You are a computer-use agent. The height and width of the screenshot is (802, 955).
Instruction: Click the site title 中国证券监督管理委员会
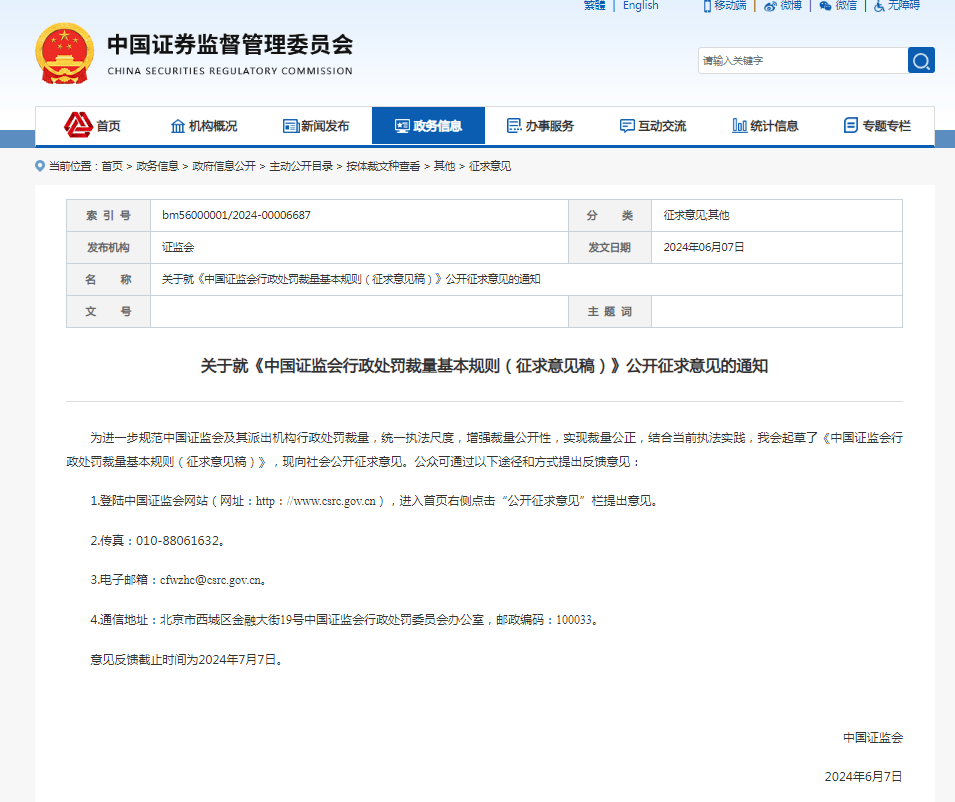pyautogui.click(x=230, y=44)
